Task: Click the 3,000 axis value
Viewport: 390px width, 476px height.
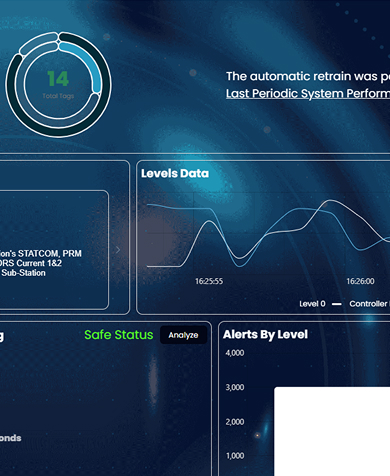Action: (235, 387)
